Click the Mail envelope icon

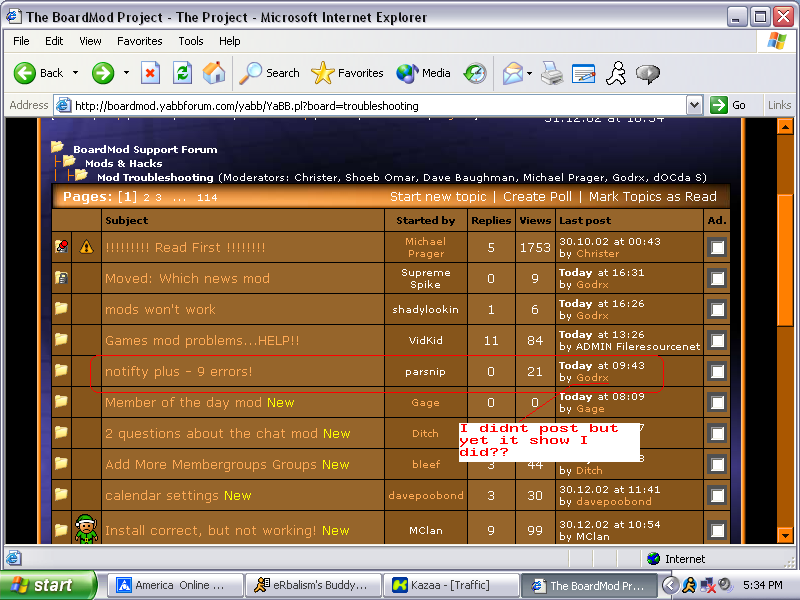pyautogui.click(x=513, y=73)
